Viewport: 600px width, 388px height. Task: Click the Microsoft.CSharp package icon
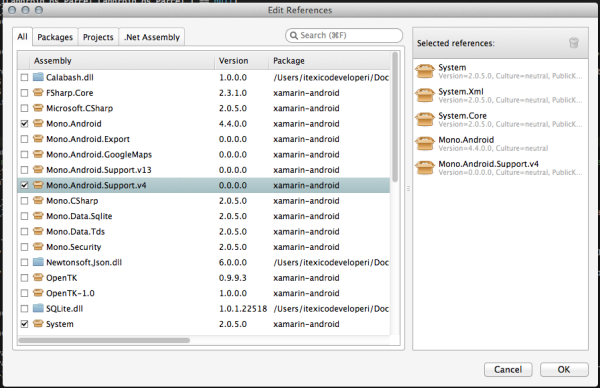point(38,108)
